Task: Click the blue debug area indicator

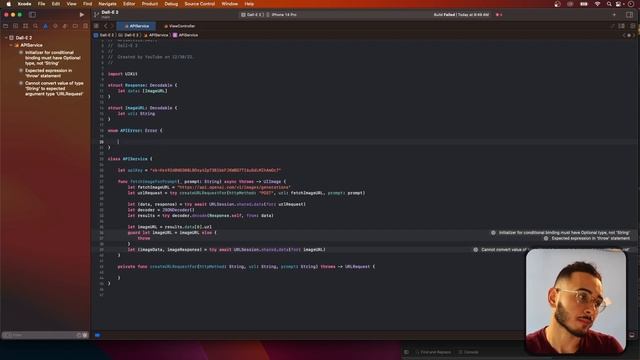Action: point(98,335)
